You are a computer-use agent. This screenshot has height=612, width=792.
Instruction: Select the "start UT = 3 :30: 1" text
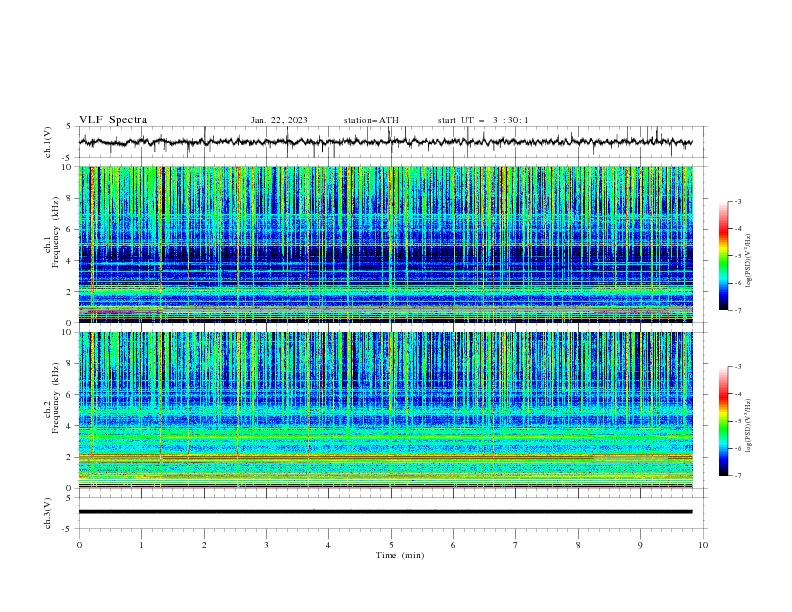(x=483, y=120)
